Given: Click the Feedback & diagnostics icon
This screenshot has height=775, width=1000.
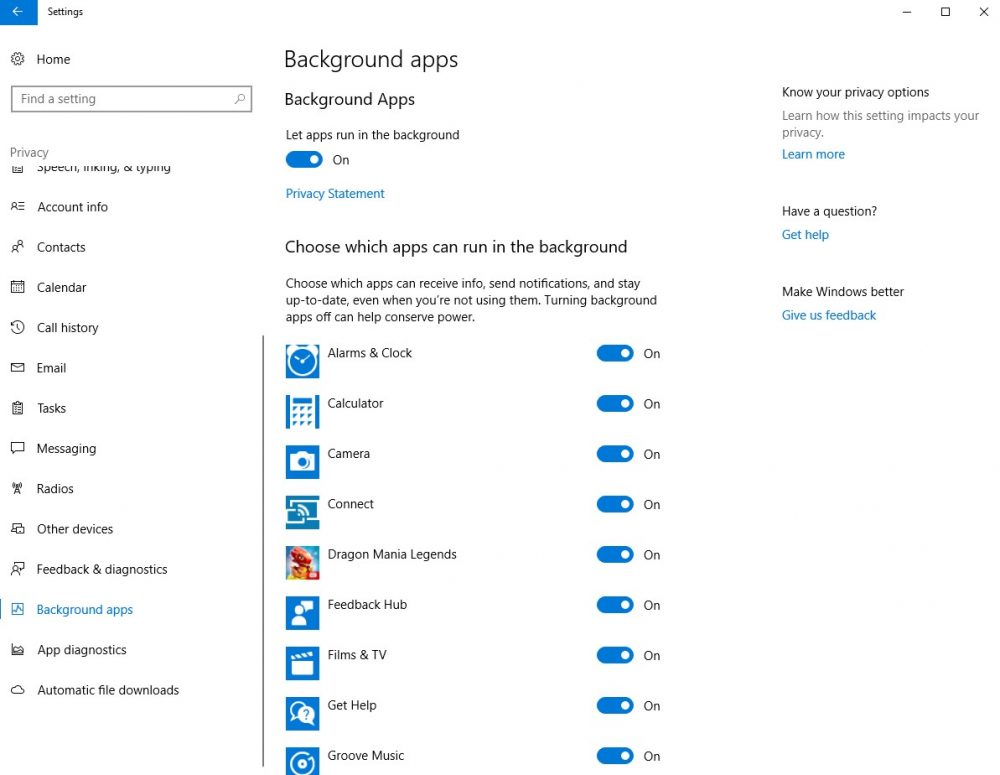Looking at the screenshot, I should point(18,569).
